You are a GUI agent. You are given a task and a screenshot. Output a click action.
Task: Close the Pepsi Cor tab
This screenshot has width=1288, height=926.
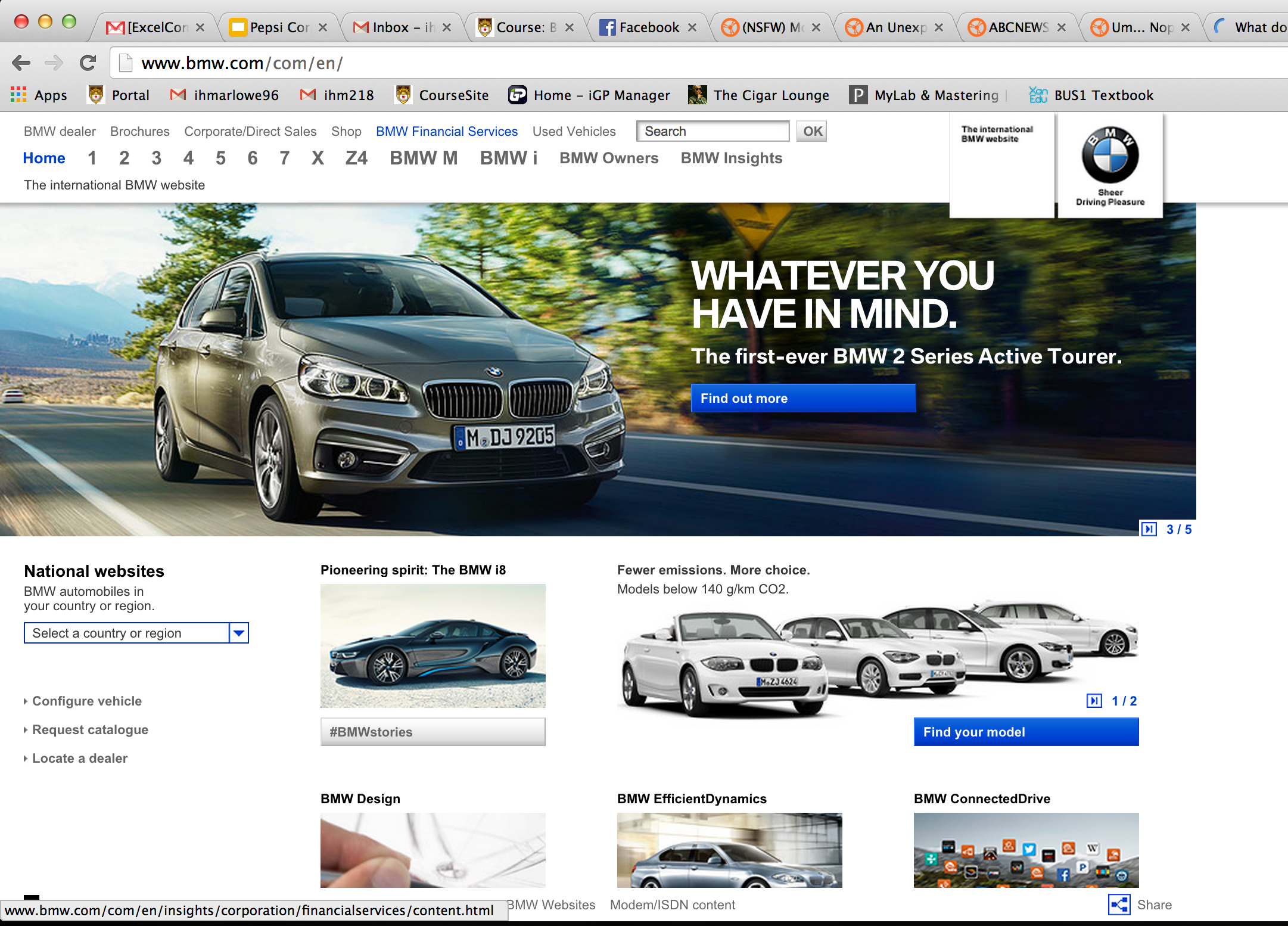pyautogui.click(x=323, y=27)
